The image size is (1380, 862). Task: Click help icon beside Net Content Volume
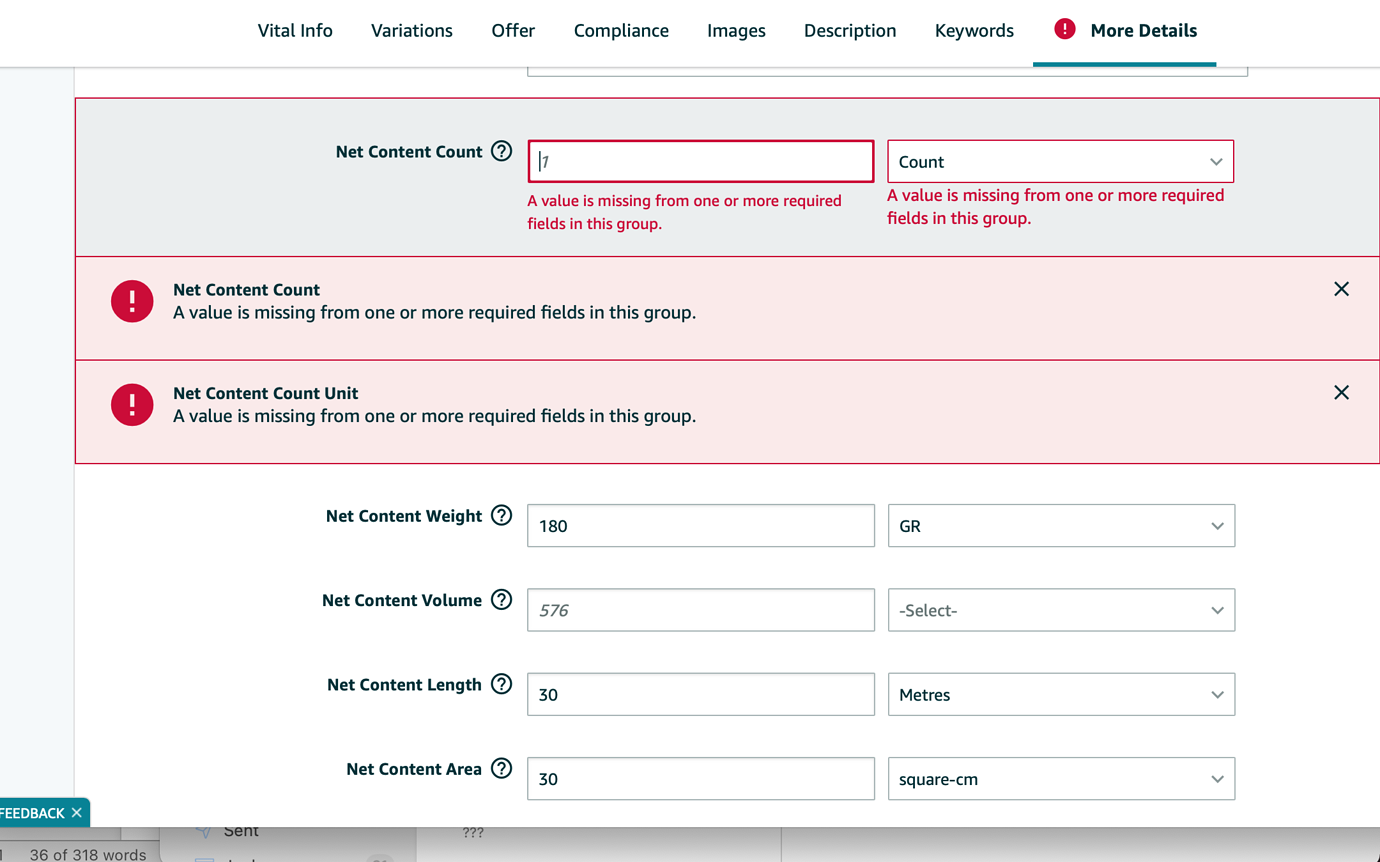click(502, 600)
